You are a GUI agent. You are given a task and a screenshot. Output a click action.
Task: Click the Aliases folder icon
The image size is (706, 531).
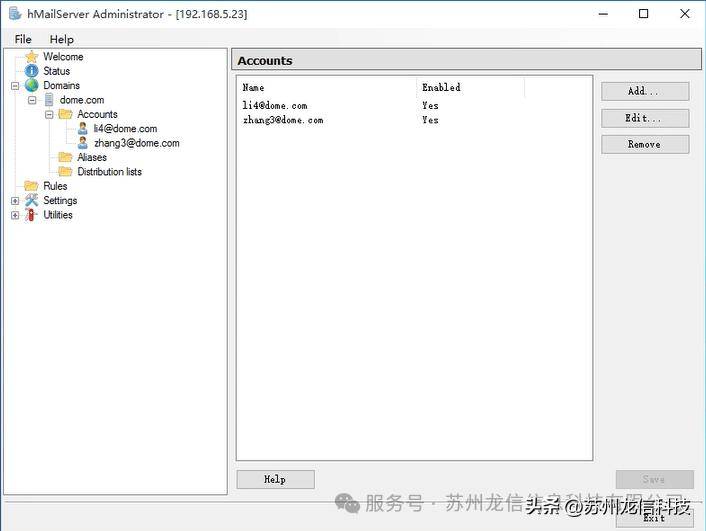66,157
